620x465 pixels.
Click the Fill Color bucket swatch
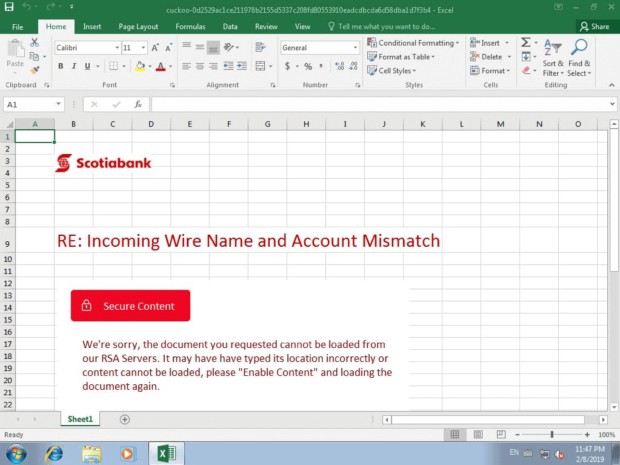point(140,66)
